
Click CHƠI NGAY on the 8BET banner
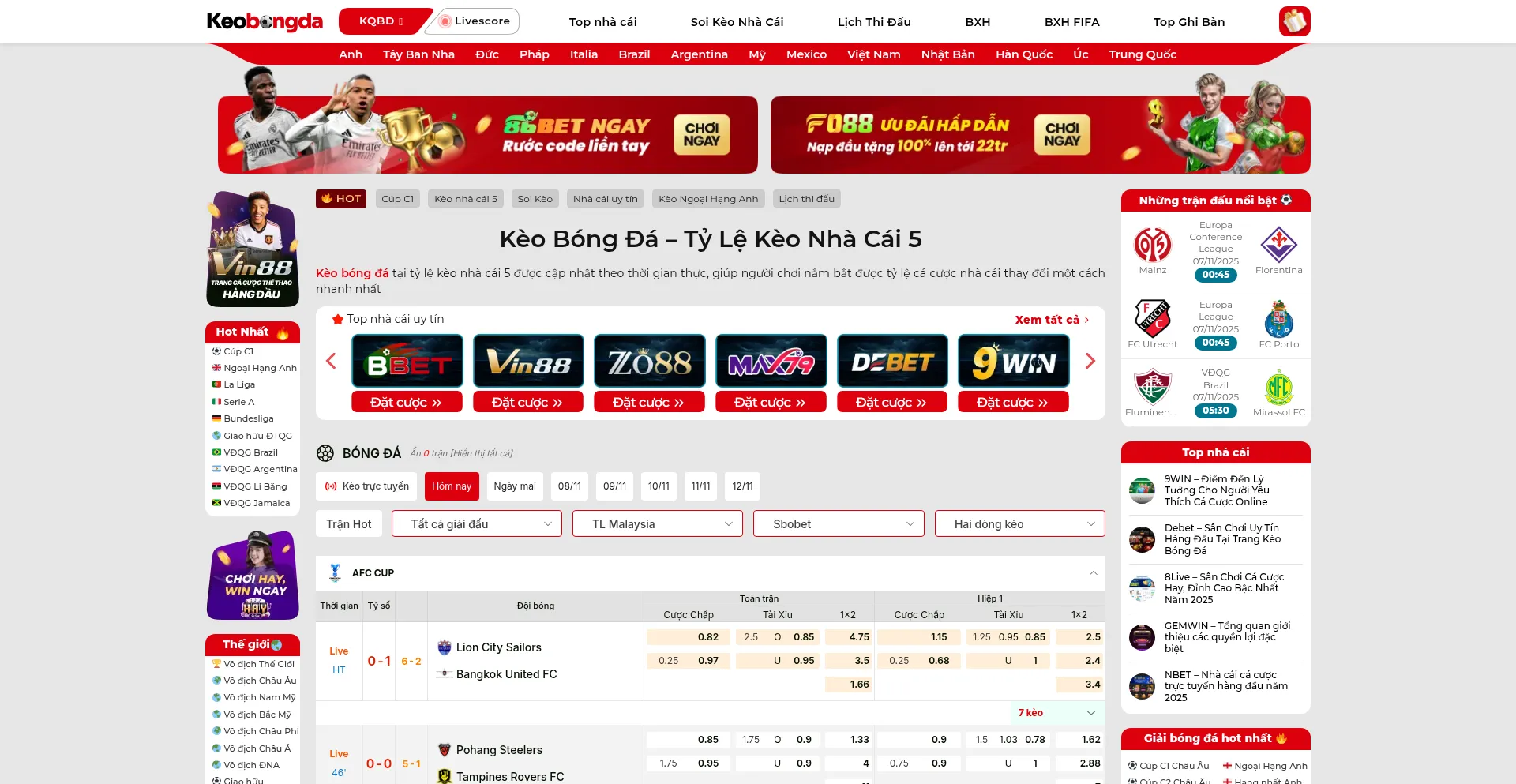[702, 135]
